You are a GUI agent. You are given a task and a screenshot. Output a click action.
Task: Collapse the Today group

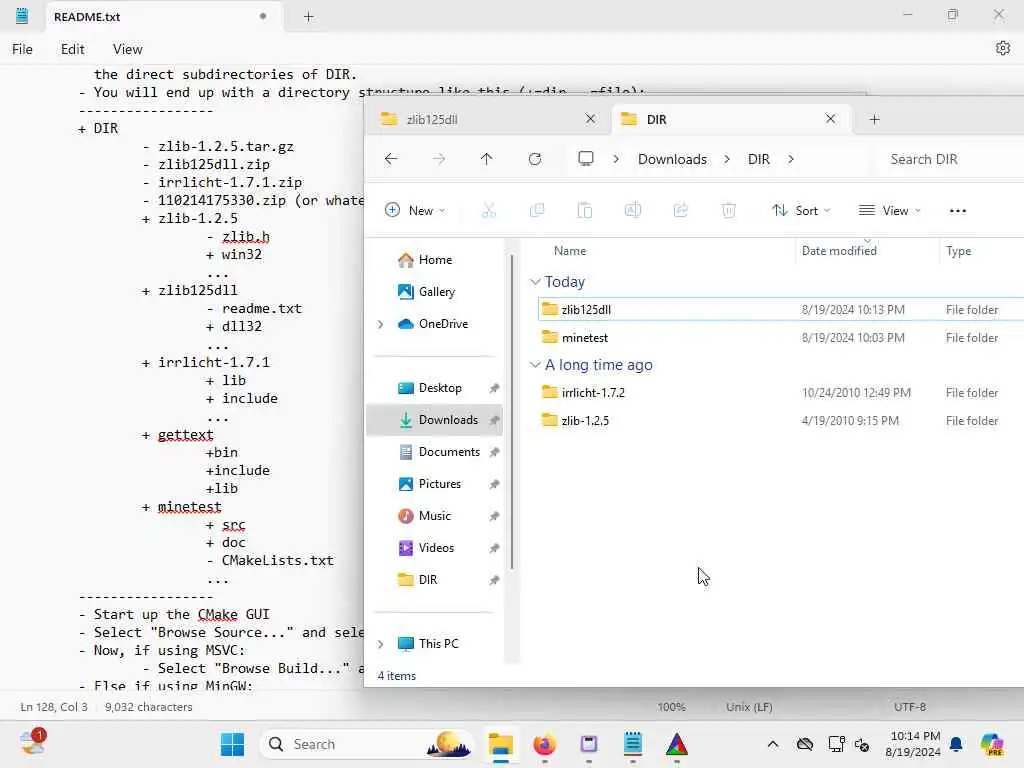tap(536, 281)
